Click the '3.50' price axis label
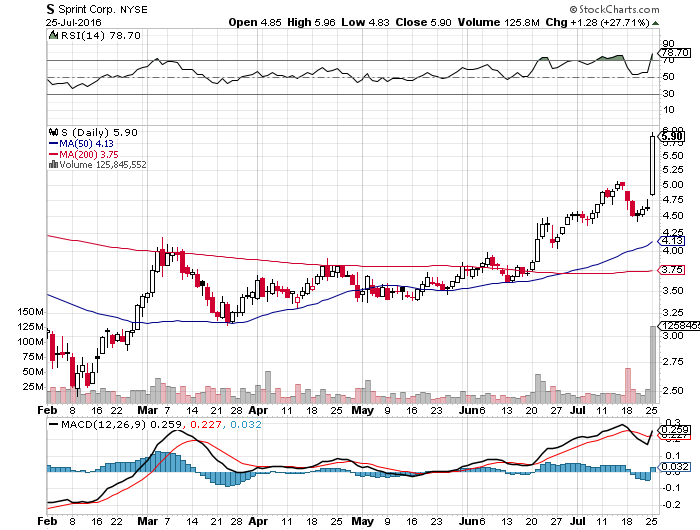This screenshot has height=530, width=700. click(673, 291)
